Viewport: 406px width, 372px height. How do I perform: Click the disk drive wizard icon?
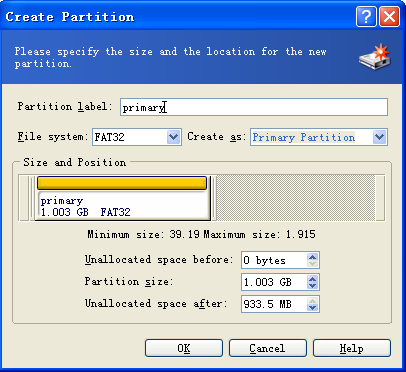pos(375,57)
